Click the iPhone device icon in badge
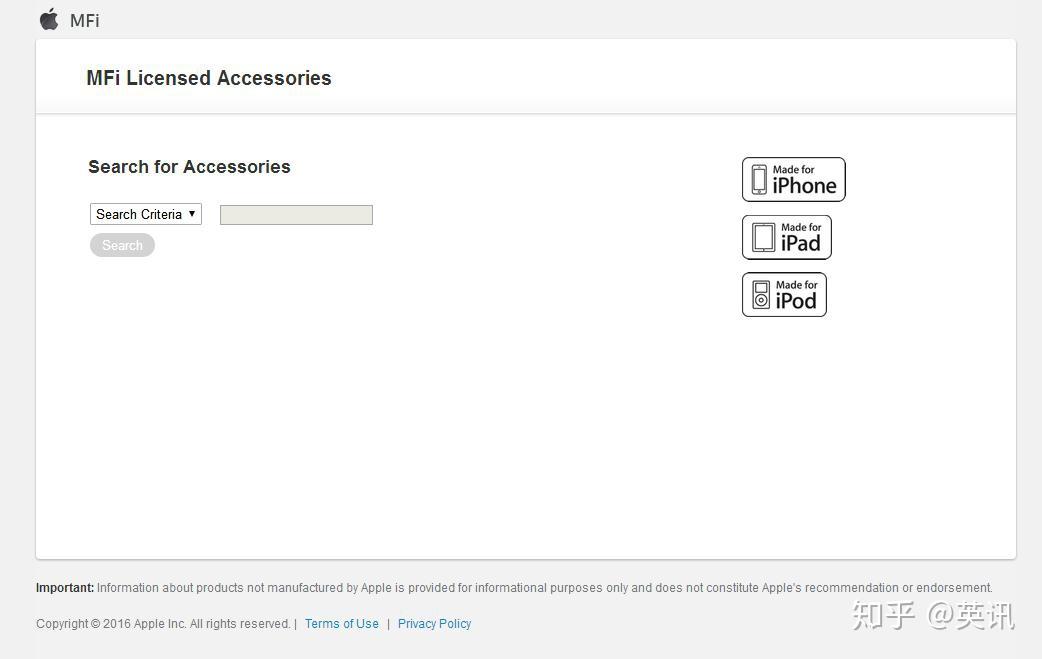Viewport: 1042px width, 659px height. [759, 180]
